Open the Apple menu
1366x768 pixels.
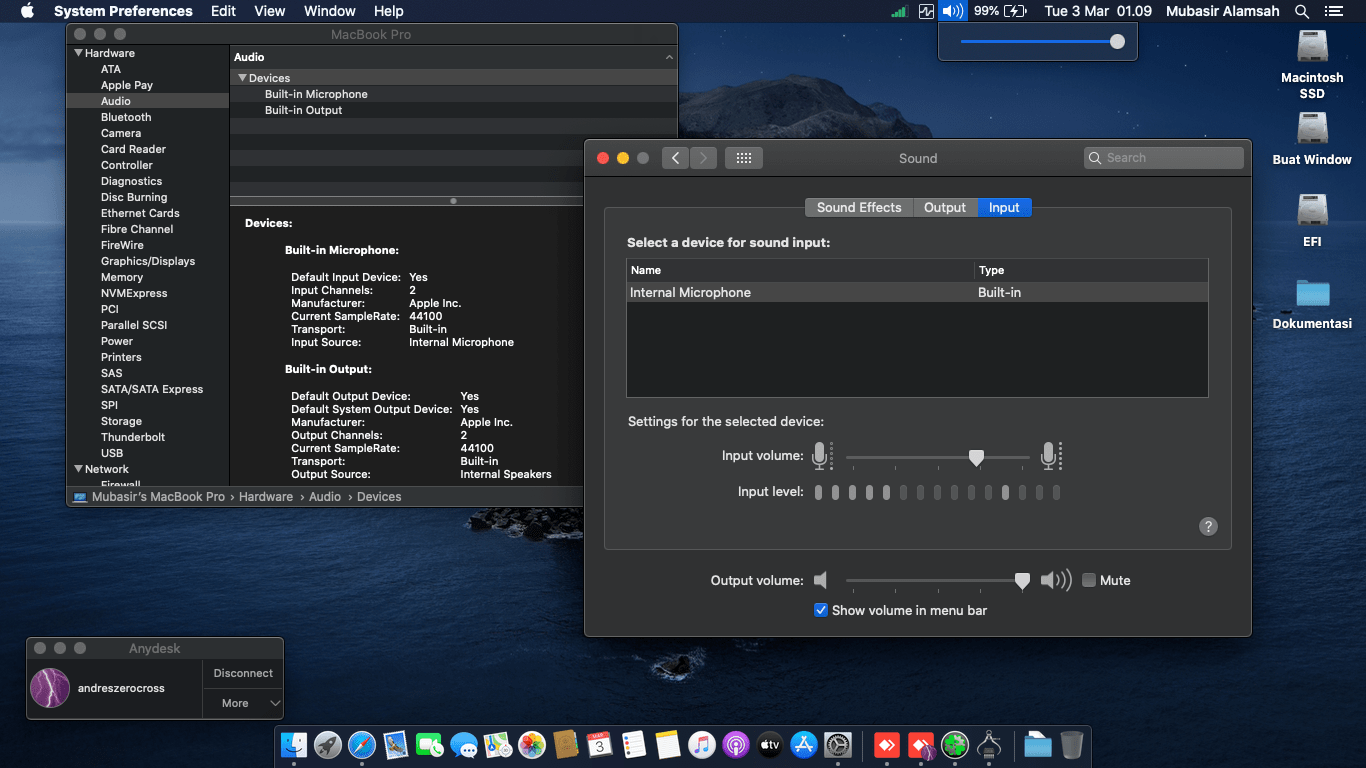pos(27,11)
